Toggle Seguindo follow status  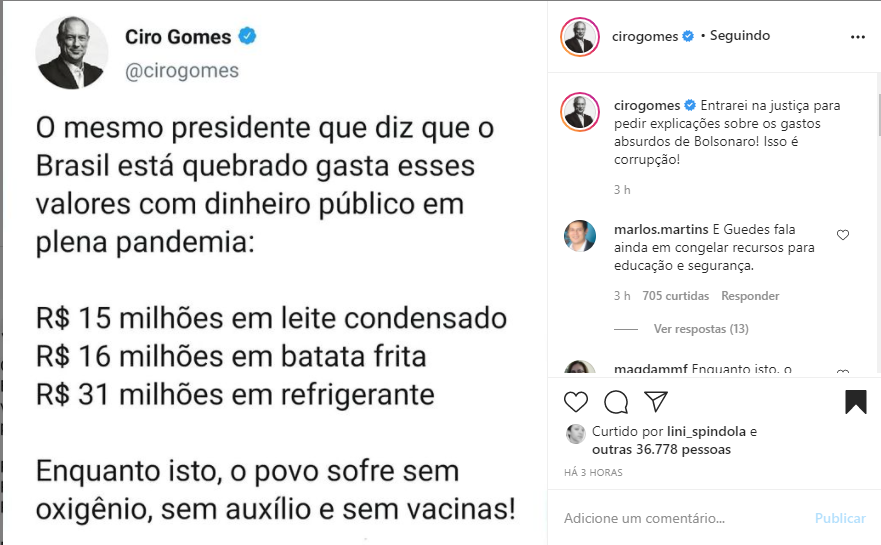pos(740,35)
